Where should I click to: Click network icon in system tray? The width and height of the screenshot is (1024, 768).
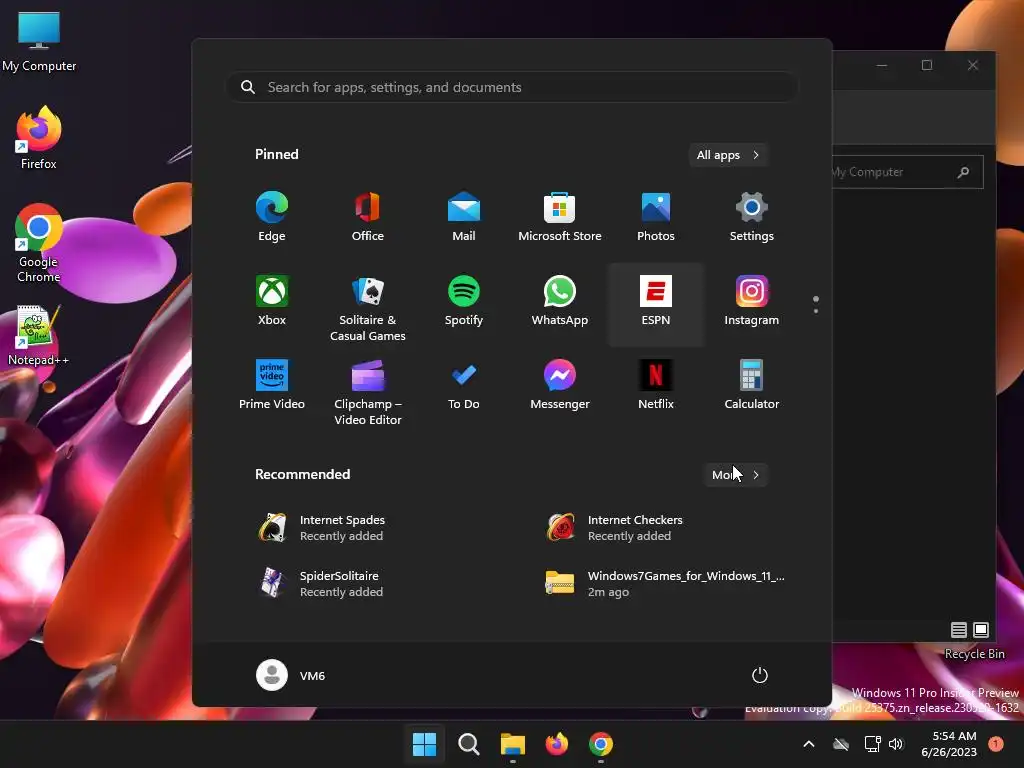click(872, 744)
